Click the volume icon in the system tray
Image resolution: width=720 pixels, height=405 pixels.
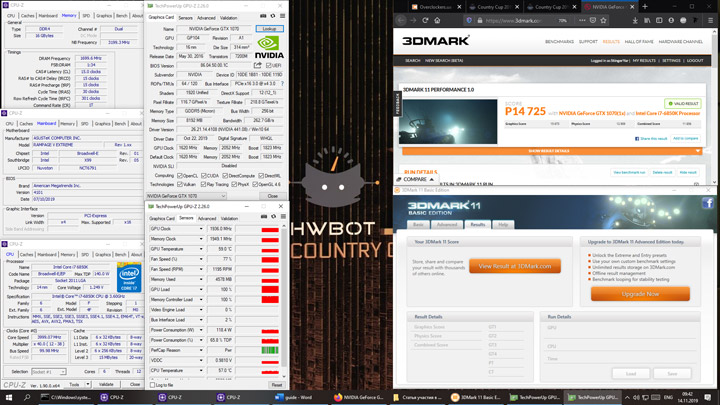pos(636,397)
